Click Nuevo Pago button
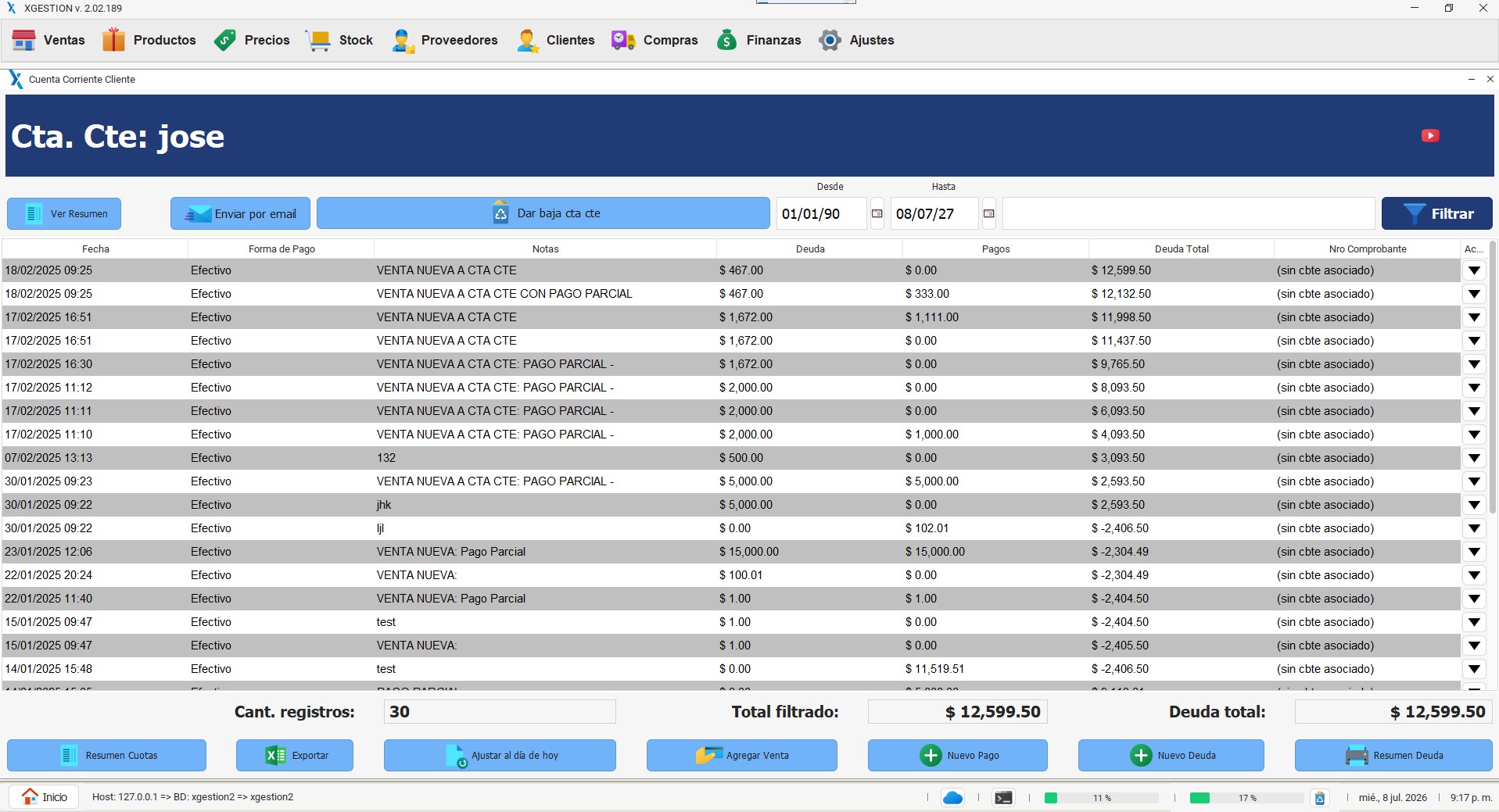This screenshot has height=812, width=1499. coord(958,756)
